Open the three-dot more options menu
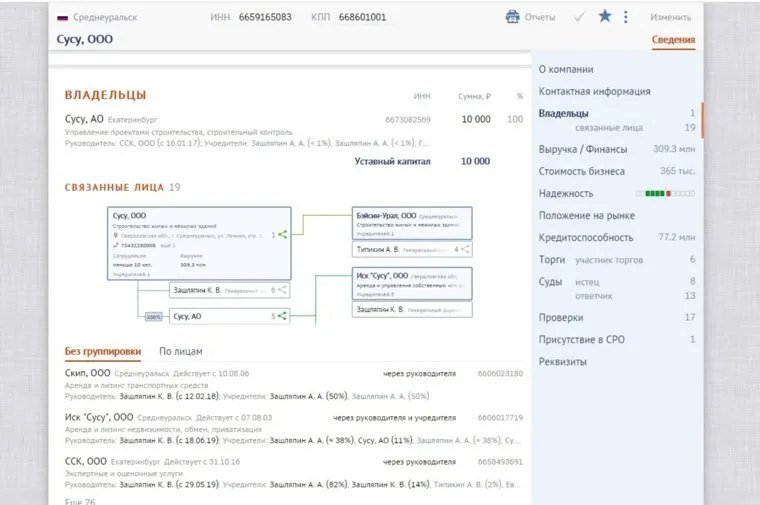 click(x=626, y=17)
